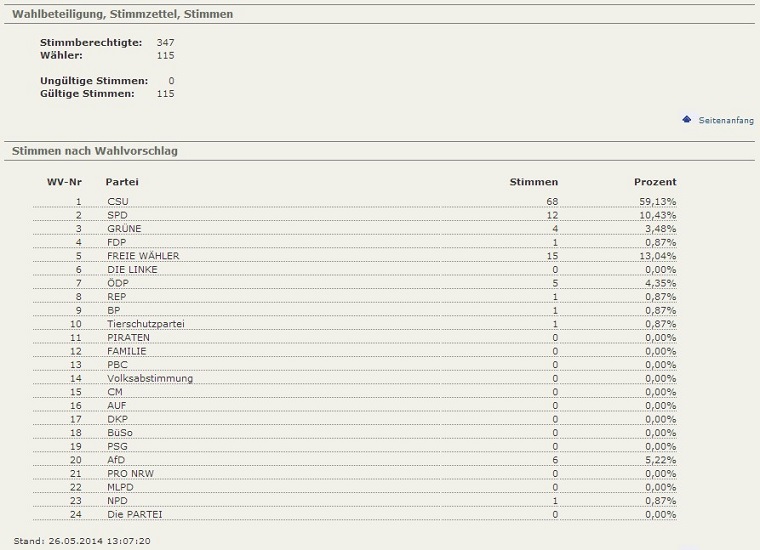
Task: Click WV-Nr 24 cell
Action: pos(76,514)
